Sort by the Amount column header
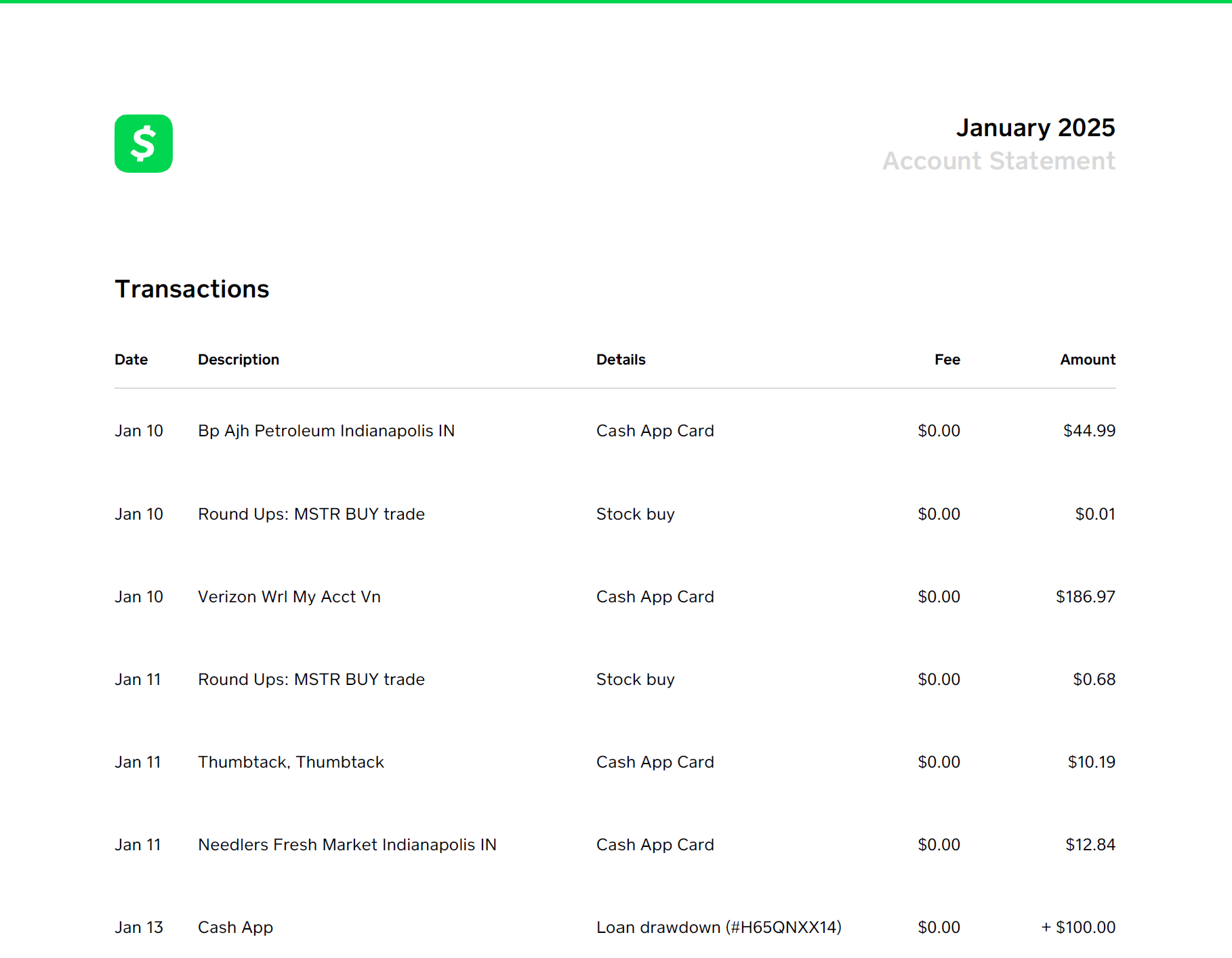 click(x=1087, y=360)
